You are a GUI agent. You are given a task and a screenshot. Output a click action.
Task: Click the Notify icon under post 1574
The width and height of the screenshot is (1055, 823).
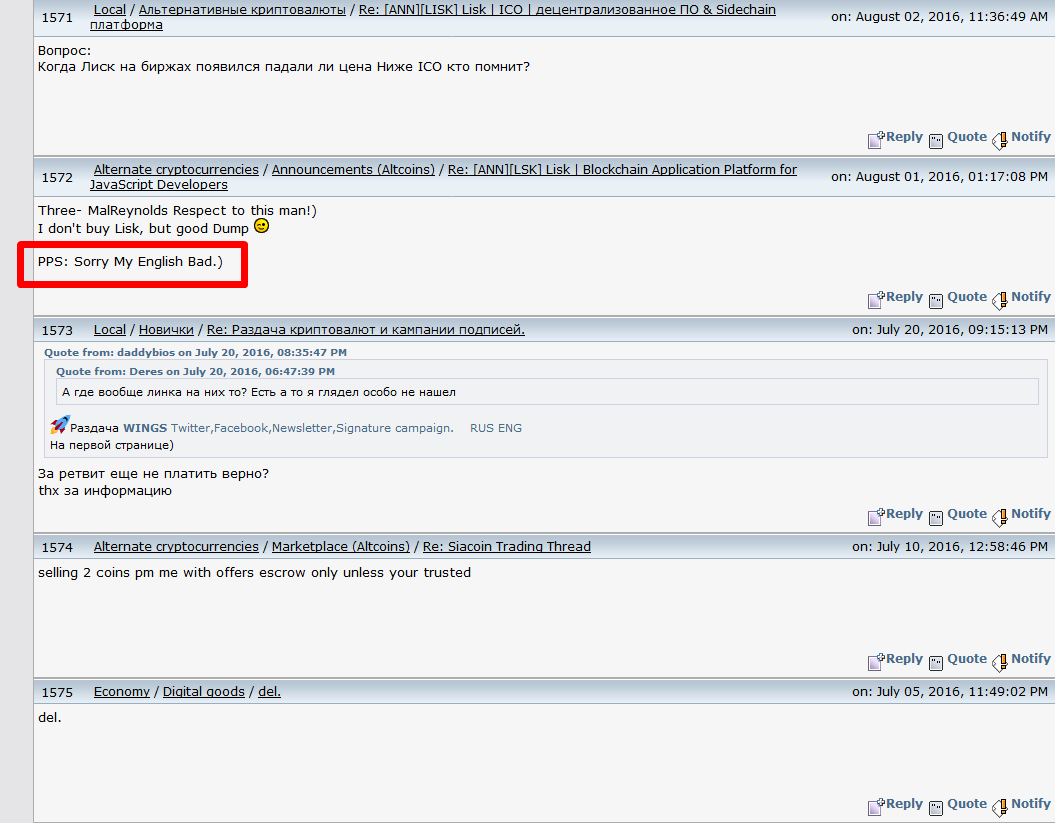pyautogui.click(x=1000, y=662)
